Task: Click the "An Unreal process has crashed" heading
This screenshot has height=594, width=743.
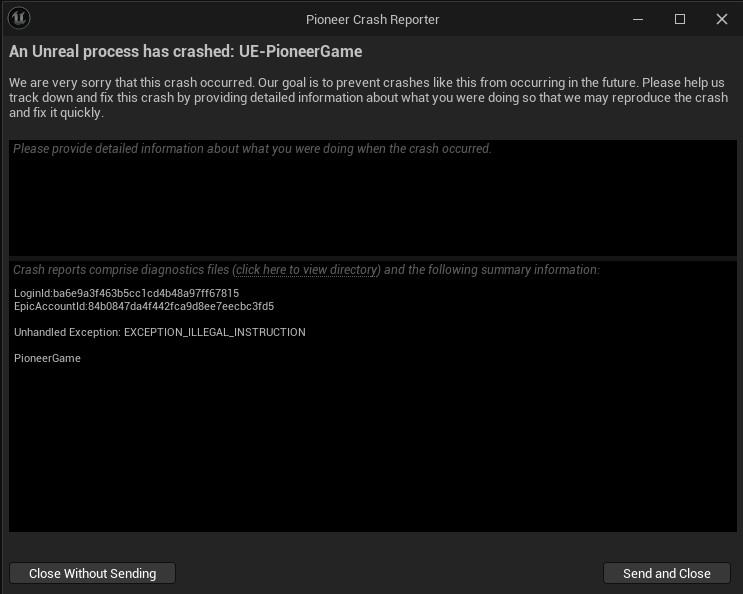Action: pyautogui.click(x=186, y=51)
